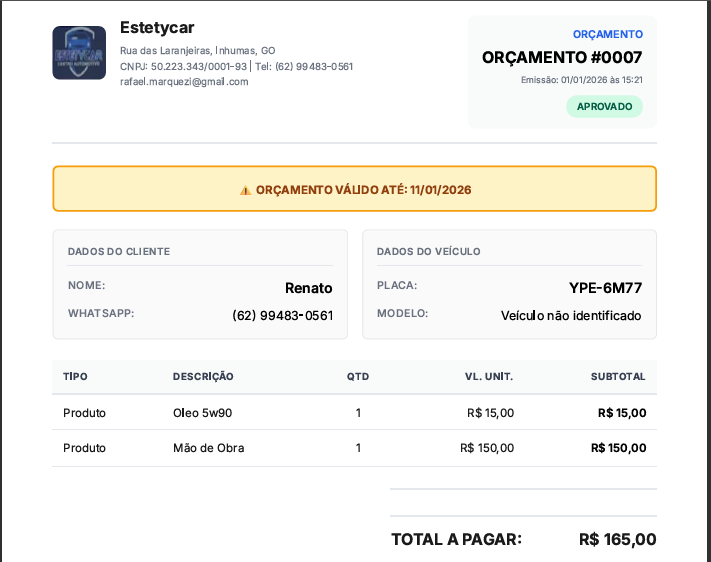Click the DESCRIÇÃO column header
Viewport: 711px width, 562px height.
203,376
